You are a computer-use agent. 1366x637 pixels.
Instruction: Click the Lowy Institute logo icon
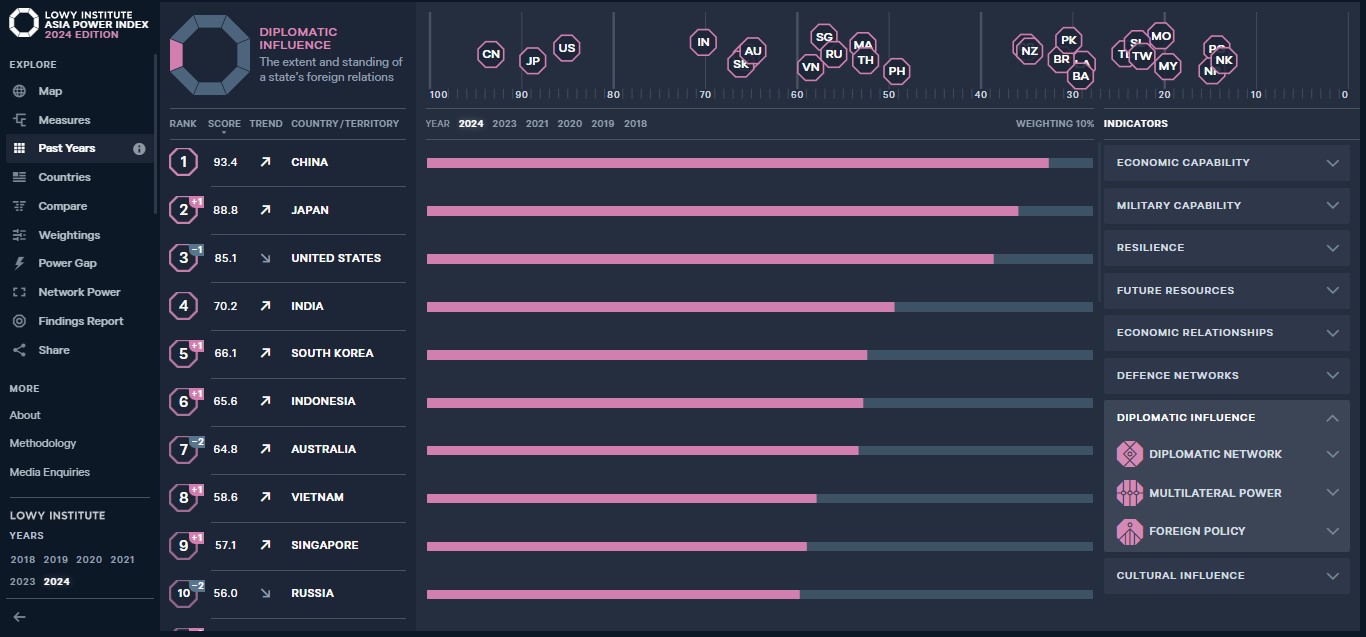pyautogui.click(x=24, y=24)
